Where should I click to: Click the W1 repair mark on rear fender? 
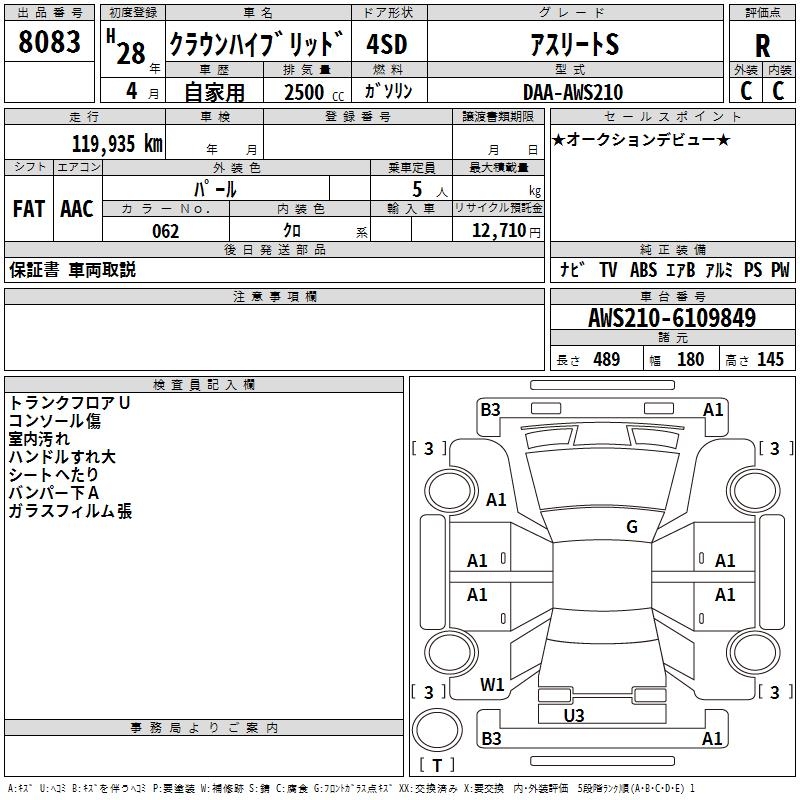tap(492, 685)
